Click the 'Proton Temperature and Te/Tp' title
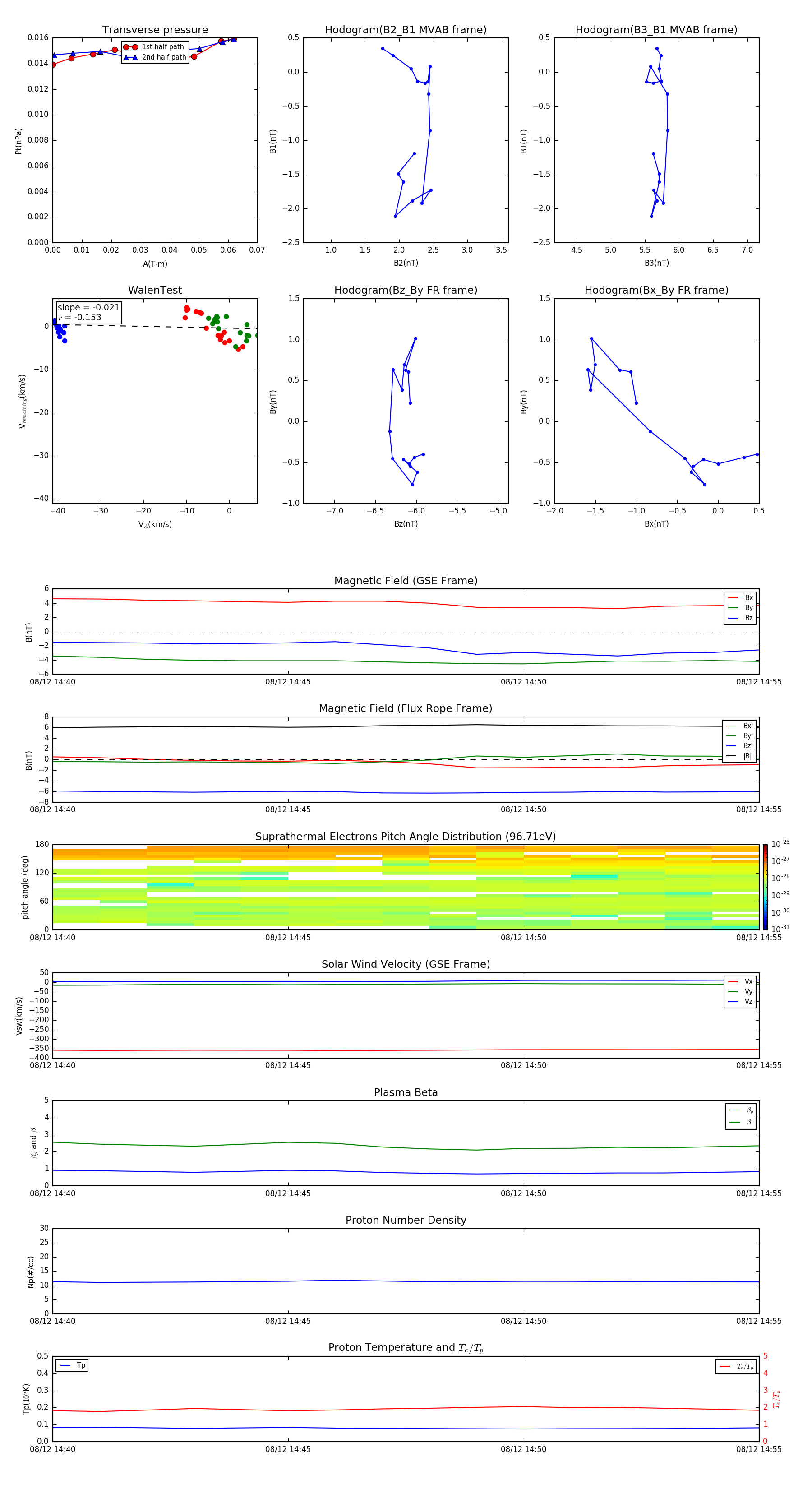Viewport: 812px width, 1489px height. [x=406, y=1348]
